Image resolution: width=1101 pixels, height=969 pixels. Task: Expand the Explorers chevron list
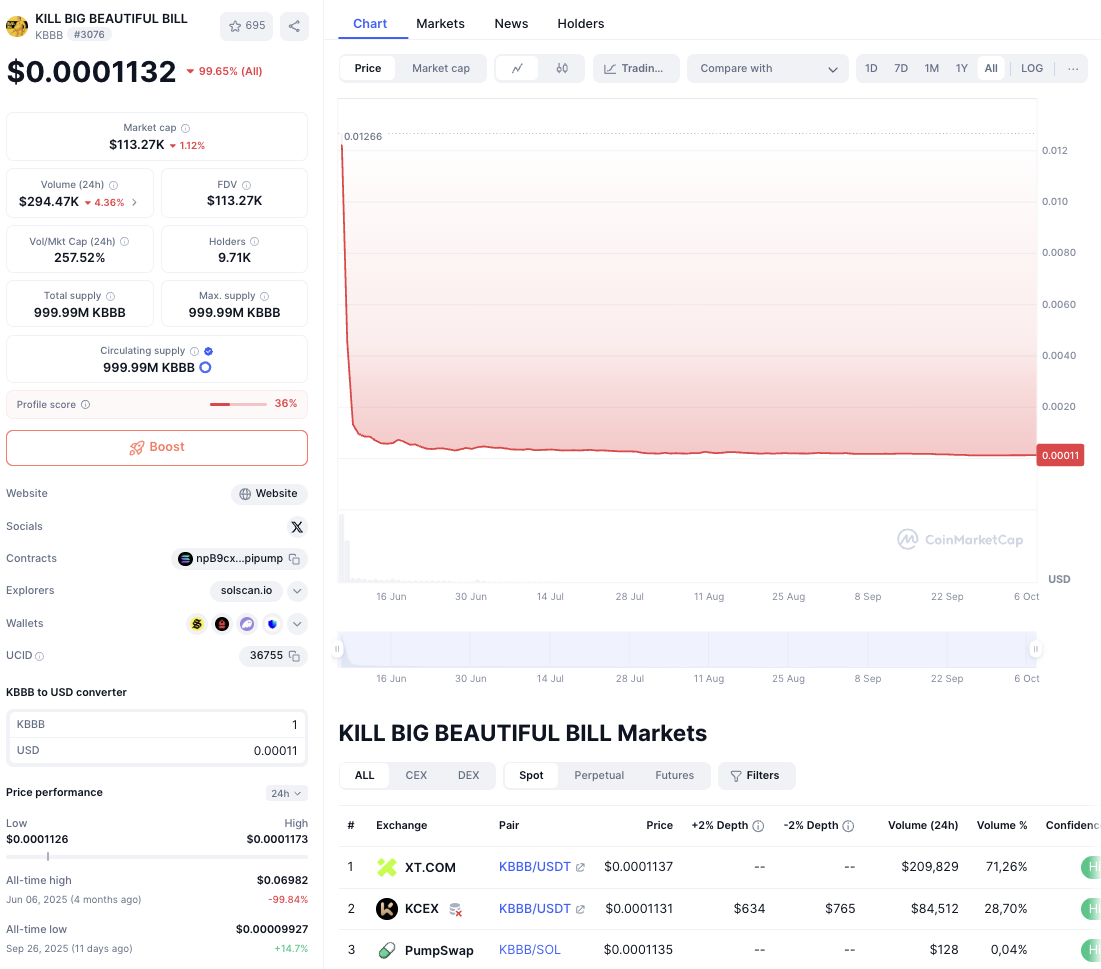tap(297, 591)
